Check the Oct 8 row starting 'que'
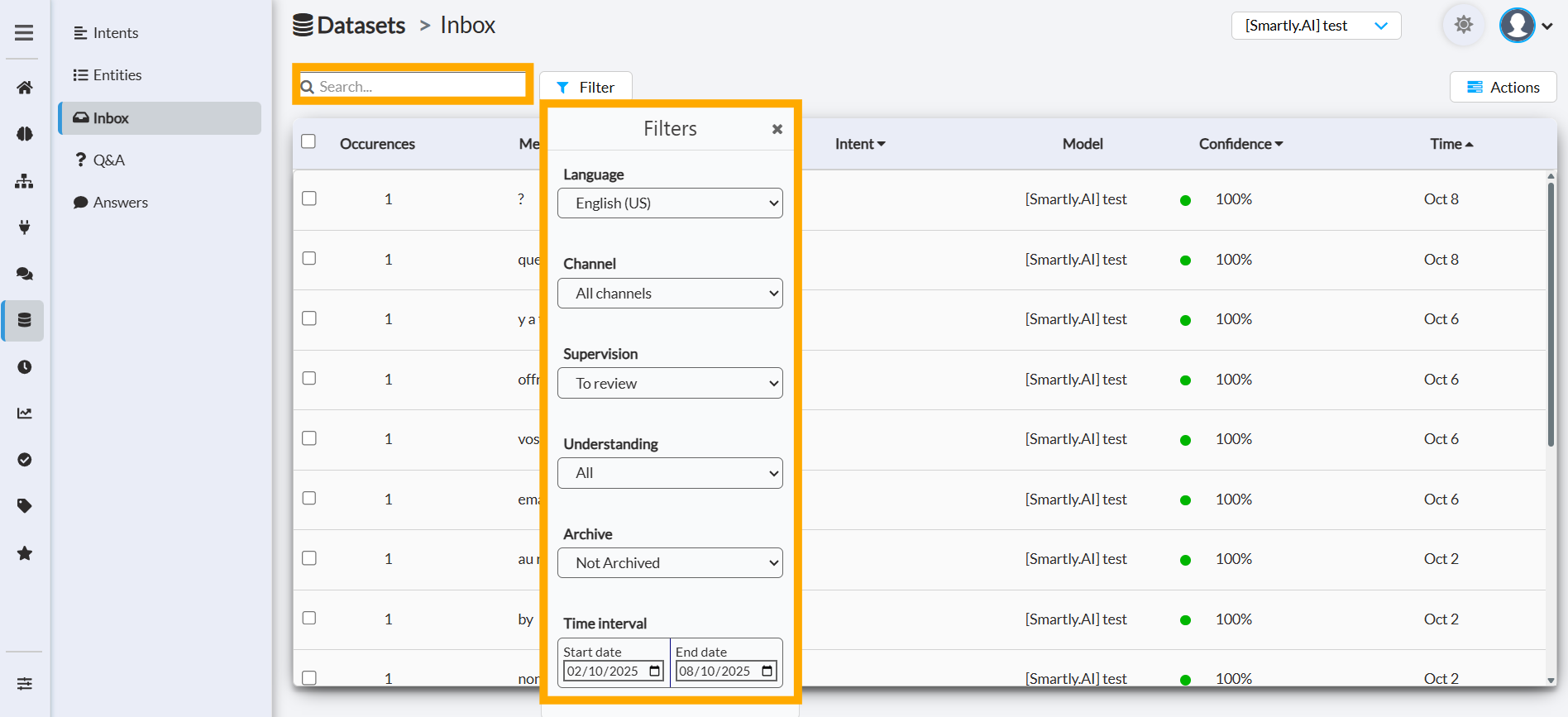 click(309, 258)
